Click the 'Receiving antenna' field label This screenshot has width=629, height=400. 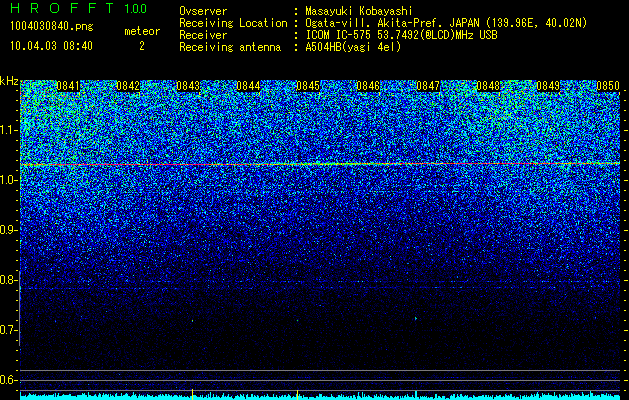click(x=230, y=47)
